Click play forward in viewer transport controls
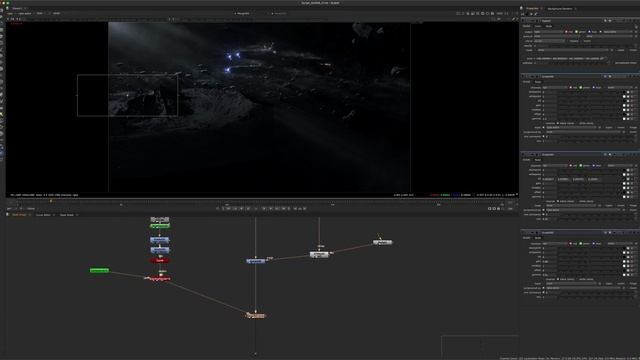The image size is (640, 360). (x=264, y=209)
